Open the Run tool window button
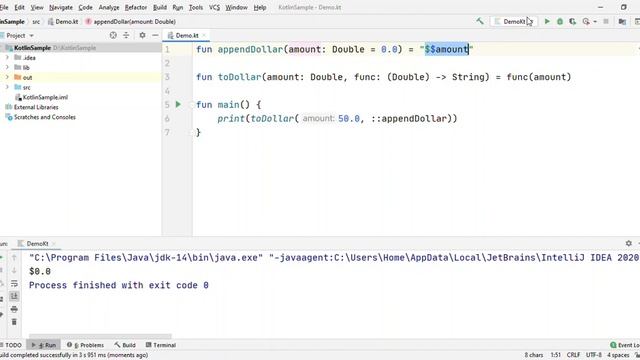This screenshot has height=360, width=640. pyautogui.click(x=44, y=345)
